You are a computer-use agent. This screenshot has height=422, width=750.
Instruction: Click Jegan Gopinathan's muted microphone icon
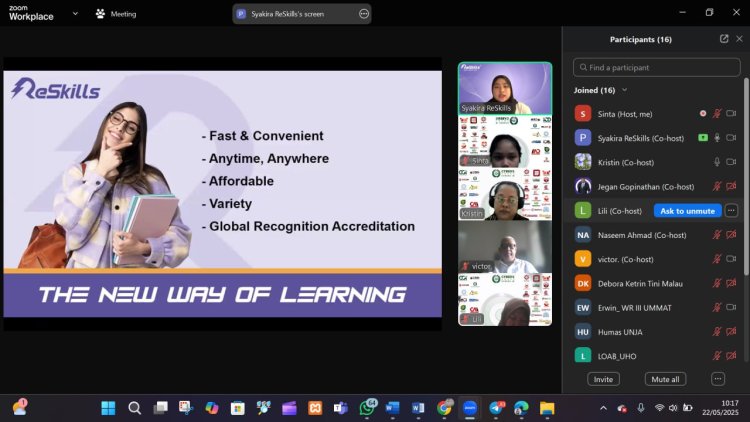click(717, 186)
